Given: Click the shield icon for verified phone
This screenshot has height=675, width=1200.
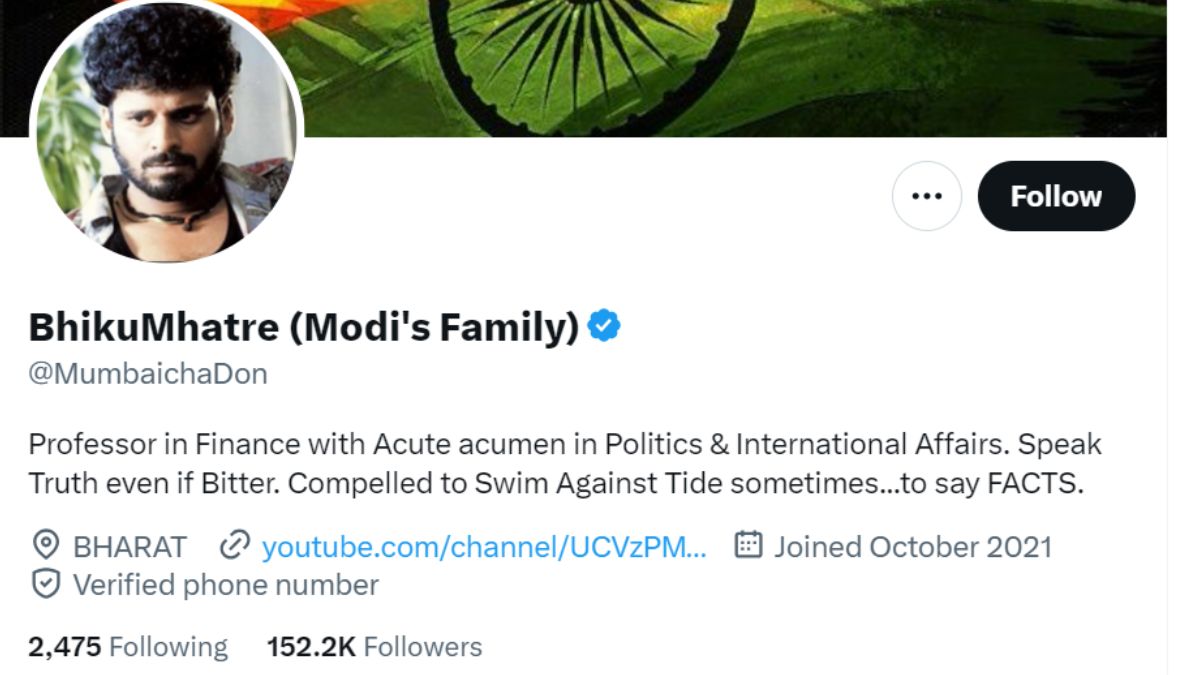Looking at the screenshot, I should coord(45,584).
